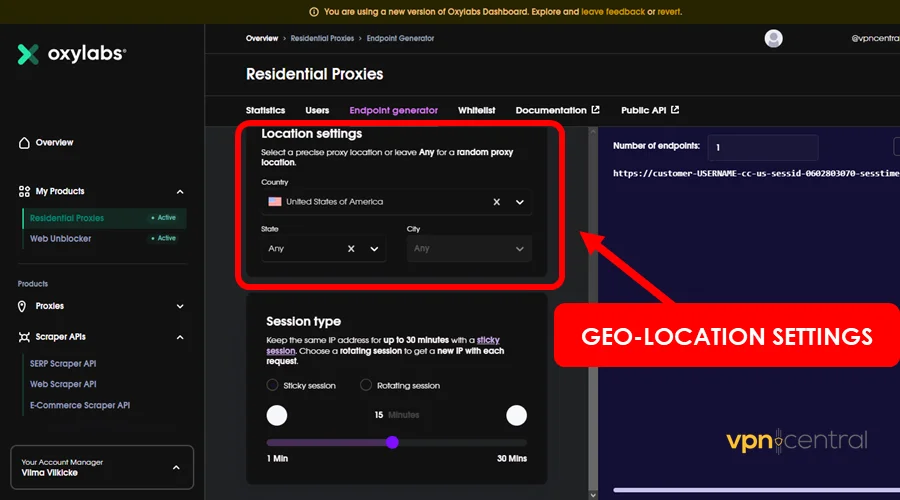Select the Rotating session radio button
The width and height of the screenshot is (900, 500).
click(366, 385)
